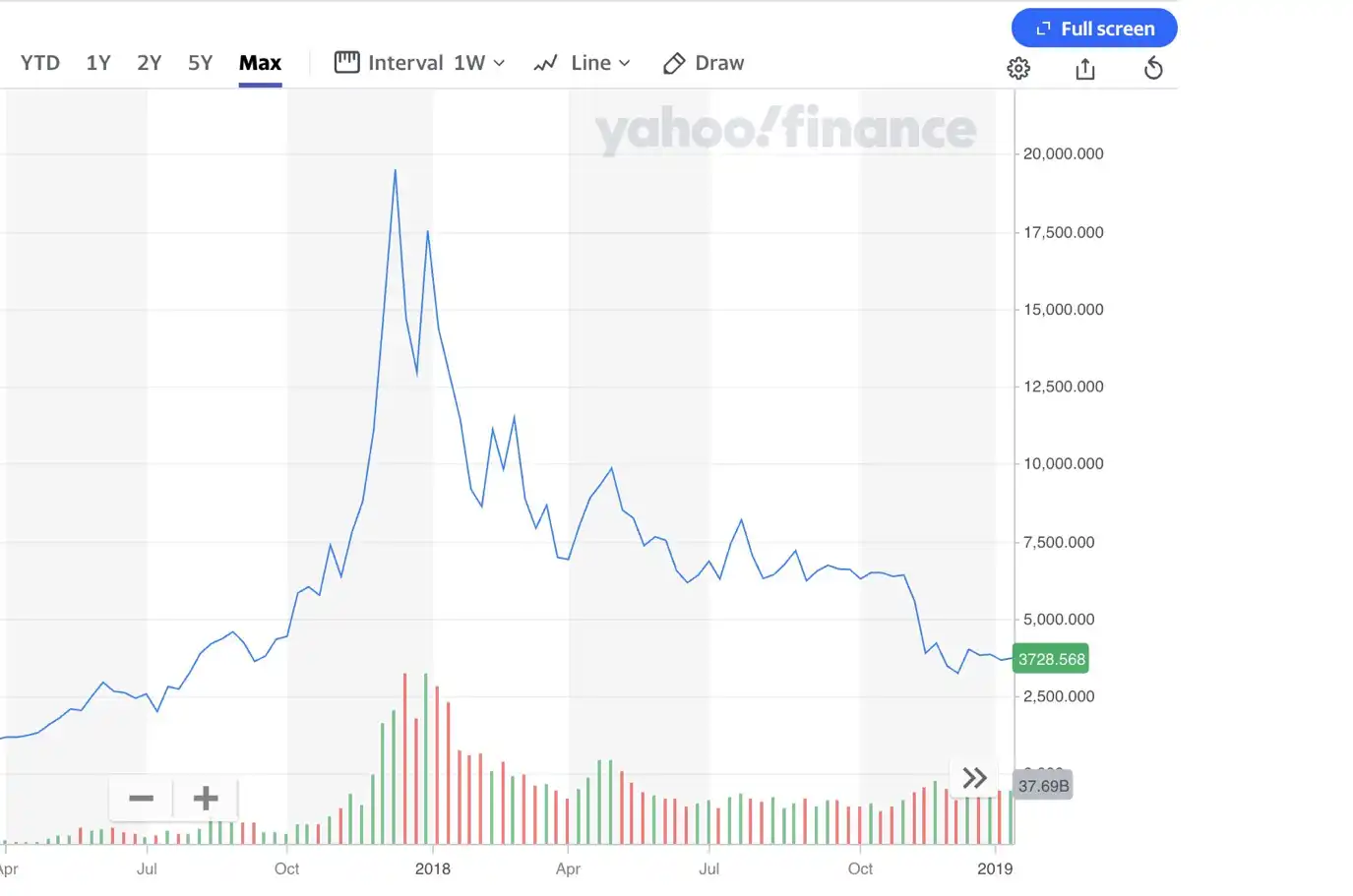Select the 5Y range tab
Viewport: 1353px width, 896px height.
201,63
